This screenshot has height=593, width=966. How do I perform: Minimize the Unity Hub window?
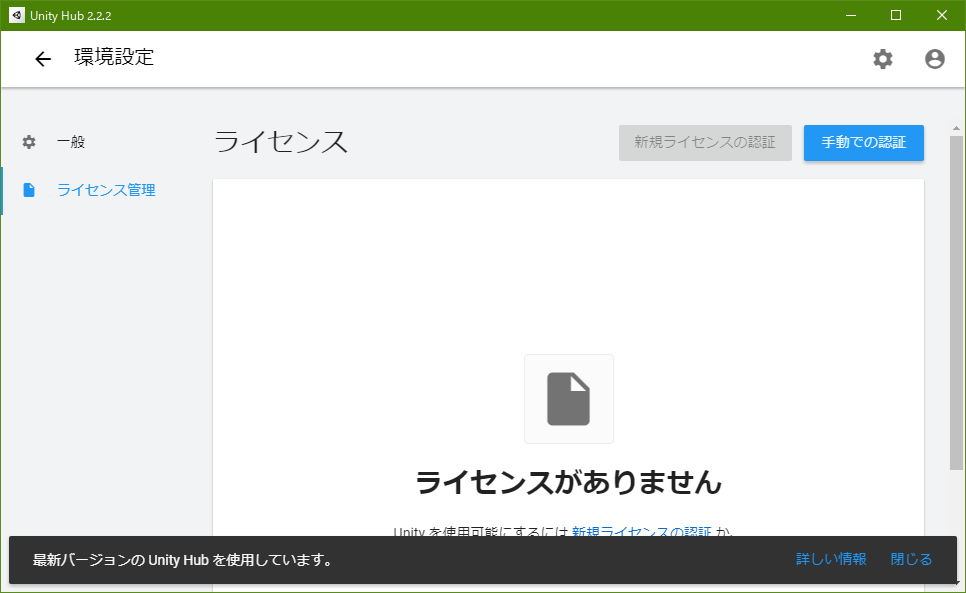coord(851,15)
